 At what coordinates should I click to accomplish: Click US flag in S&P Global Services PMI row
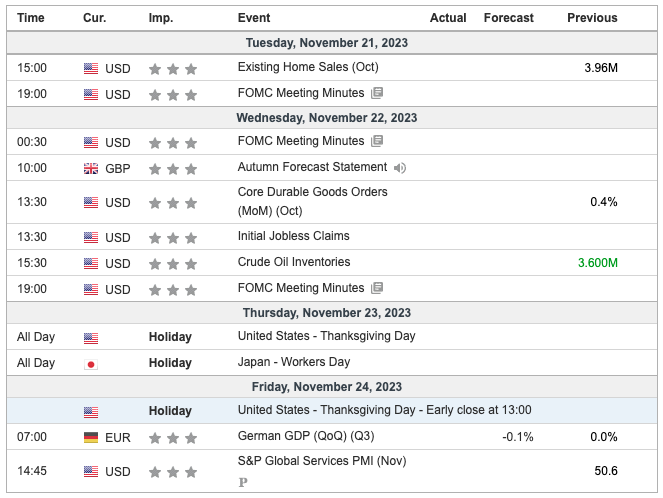tap(91, 471)
